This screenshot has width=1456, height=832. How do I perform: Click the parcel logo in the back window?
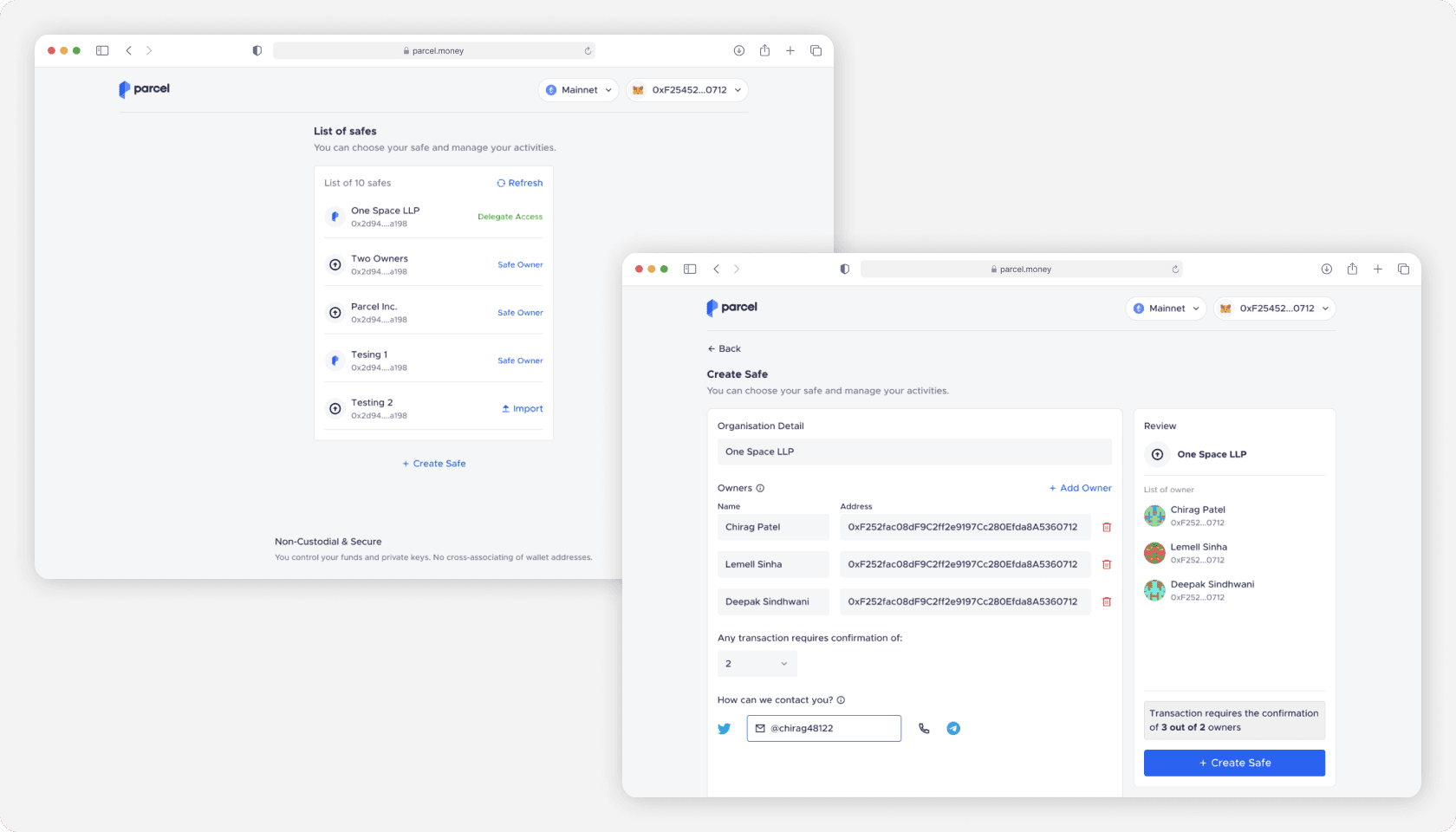point(144,89)
